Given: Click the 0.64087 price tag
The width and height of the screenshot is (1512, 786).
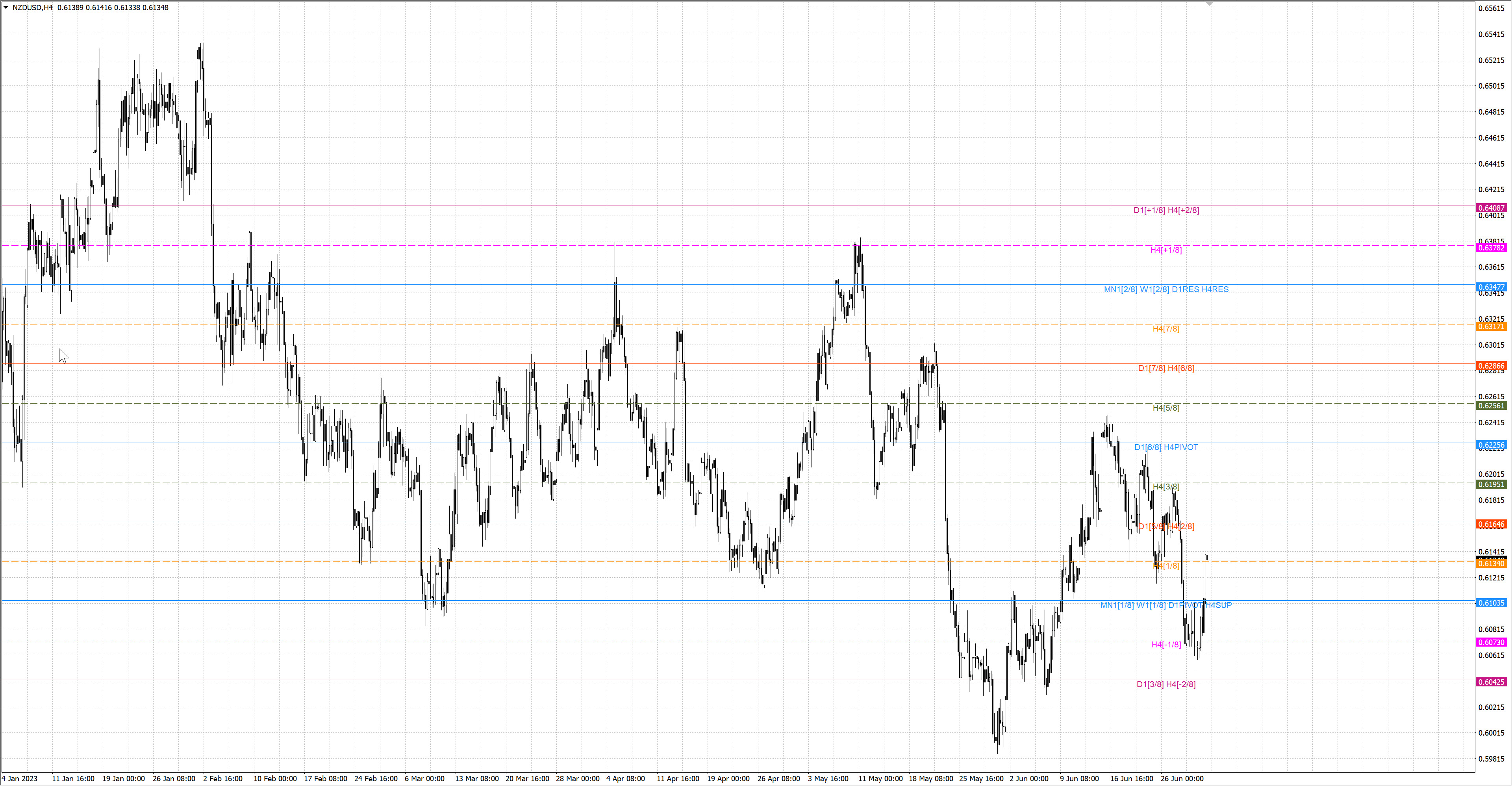Looking at the screenshot, I should (x=1492, y=208).
